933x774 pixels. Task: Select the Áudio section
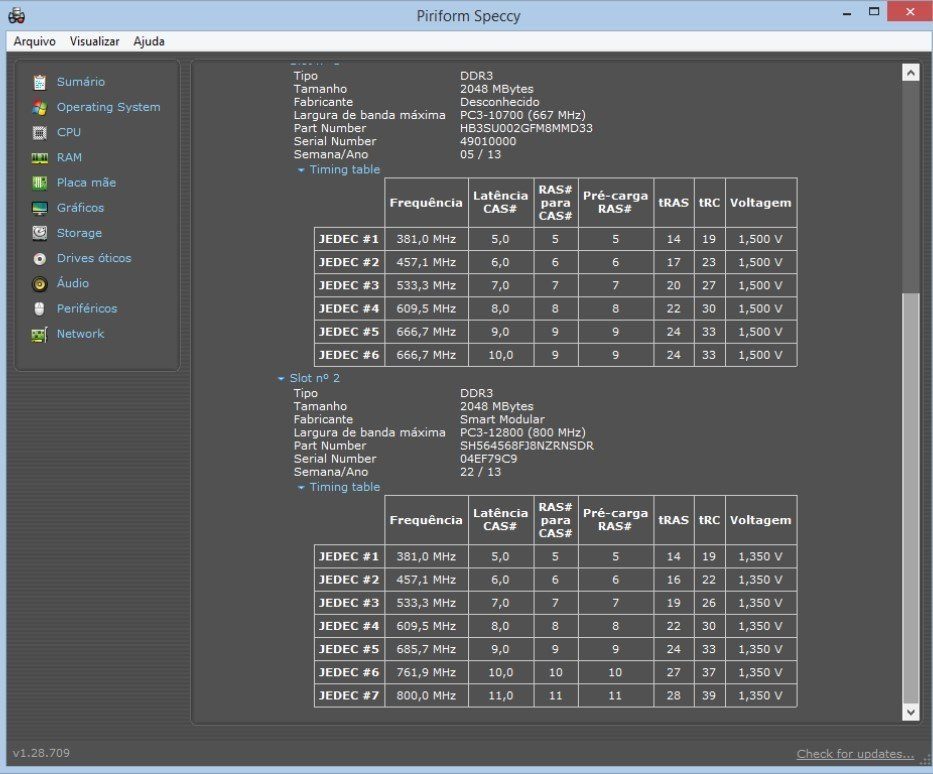coord(73,283)
